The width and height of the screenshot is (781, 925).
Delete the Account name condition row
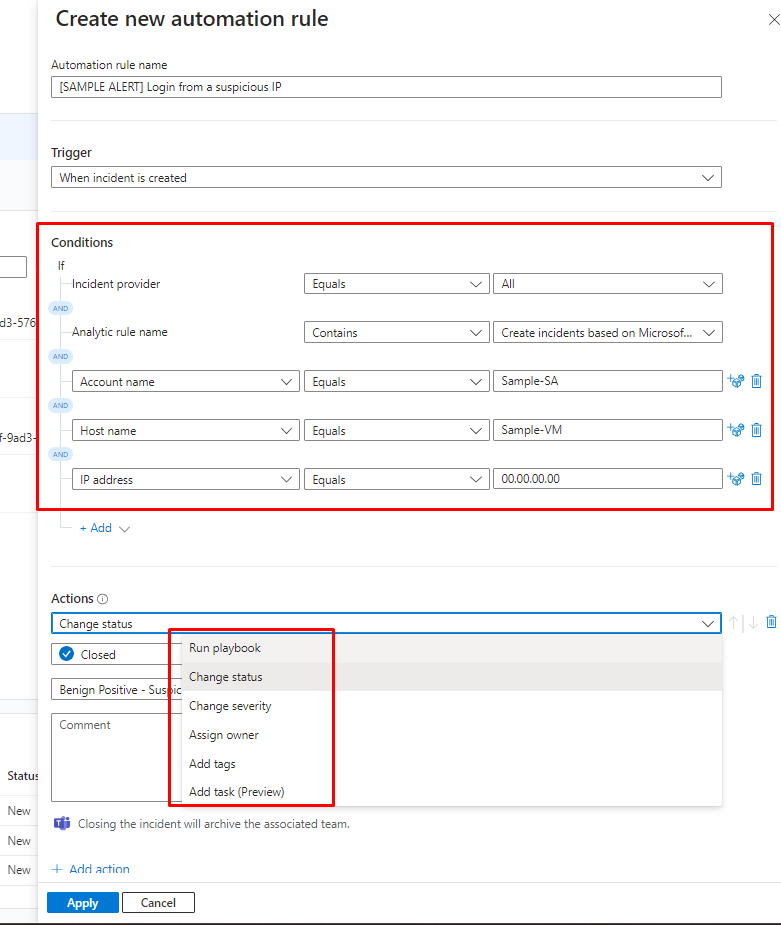point(756,381)
